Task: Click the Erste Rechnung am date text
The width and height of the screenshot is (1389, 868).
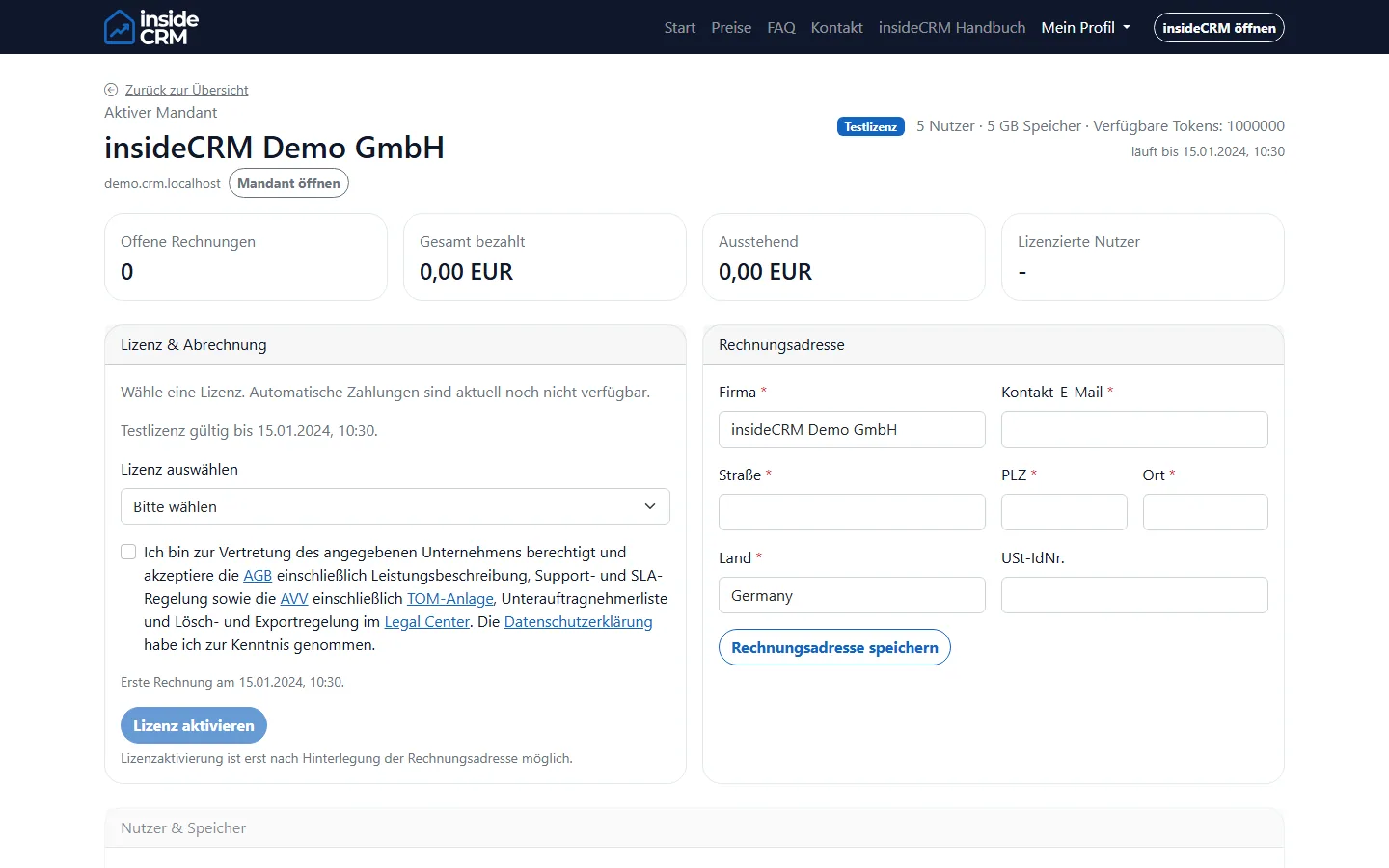Action: (232, 682)
